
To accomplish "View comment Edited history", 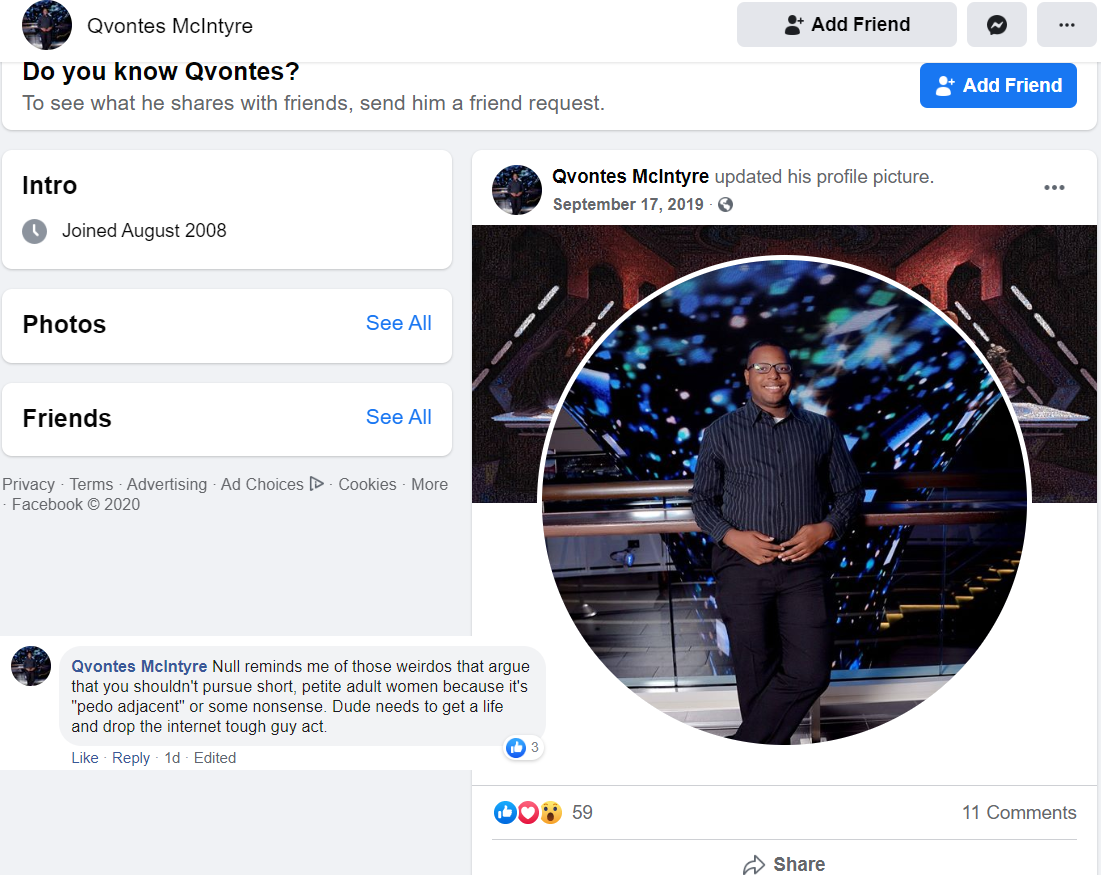I will (x=215, y=758).
